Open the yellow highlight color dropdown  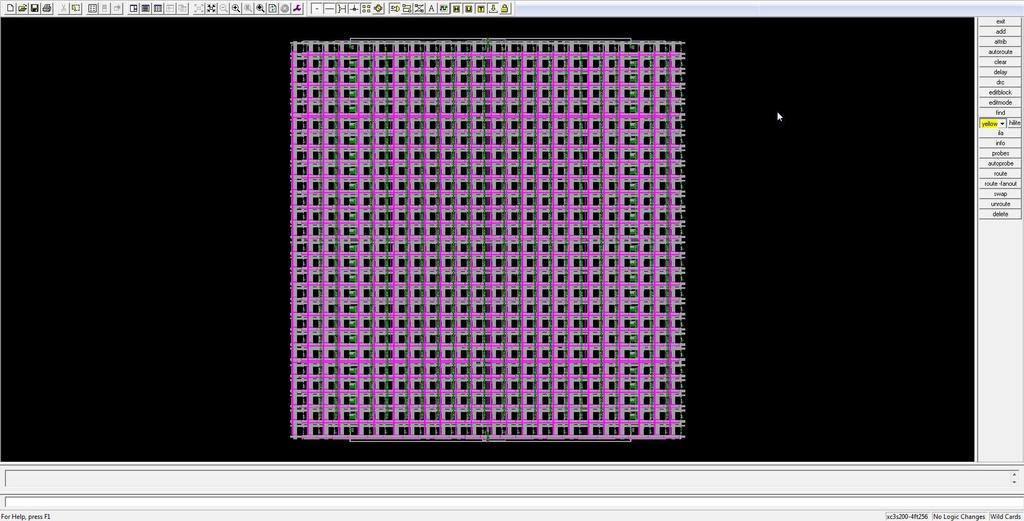pyautogui.click(x=1002, y=123)
